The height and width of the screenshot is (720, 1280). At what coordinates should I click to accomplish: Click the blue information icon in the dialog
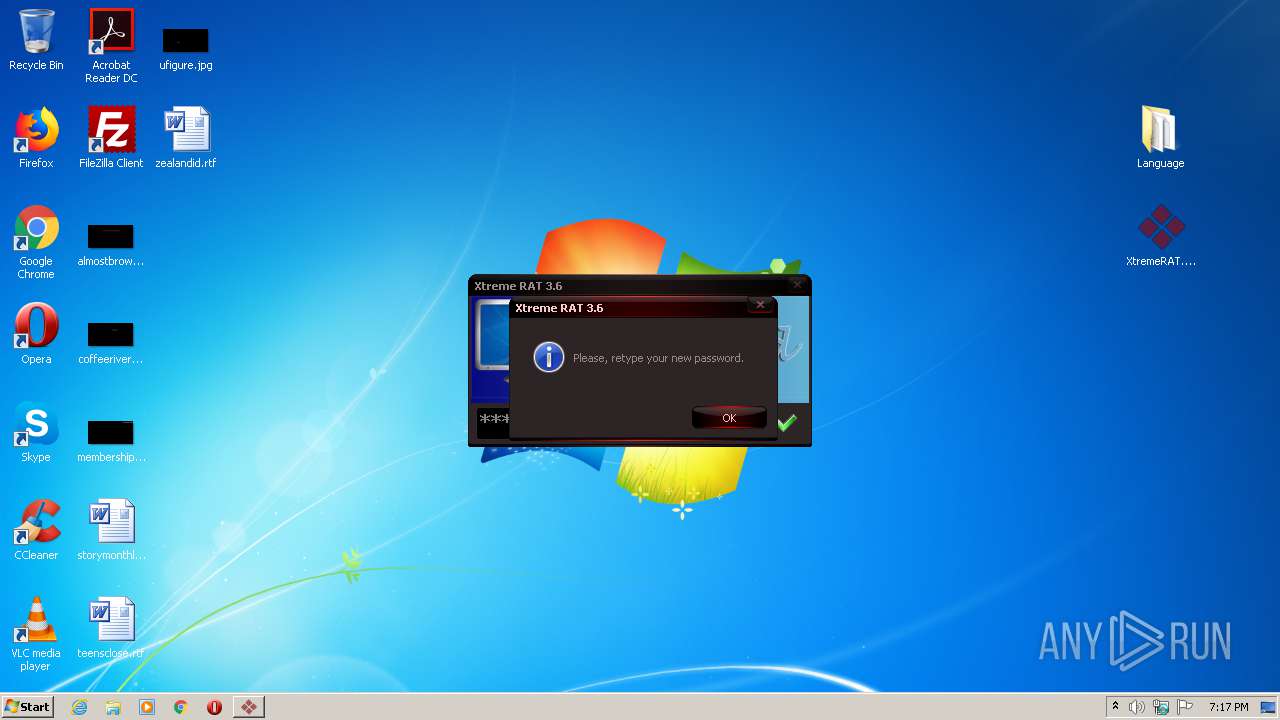click(548, 357)
